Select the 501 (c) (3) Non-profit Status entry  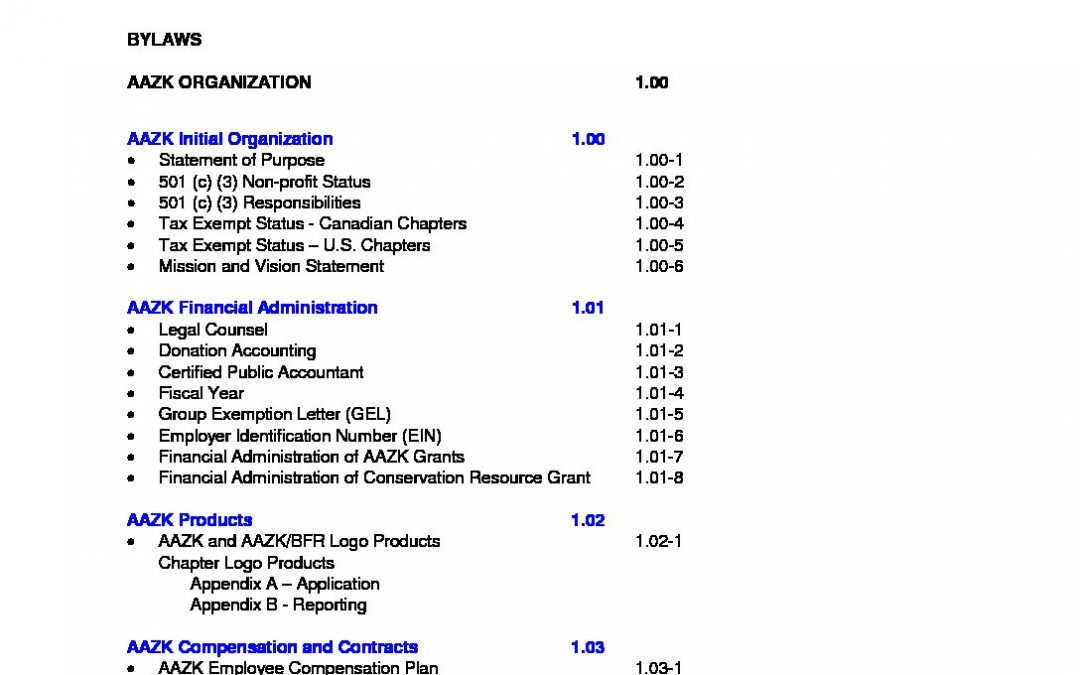(264, 182)
